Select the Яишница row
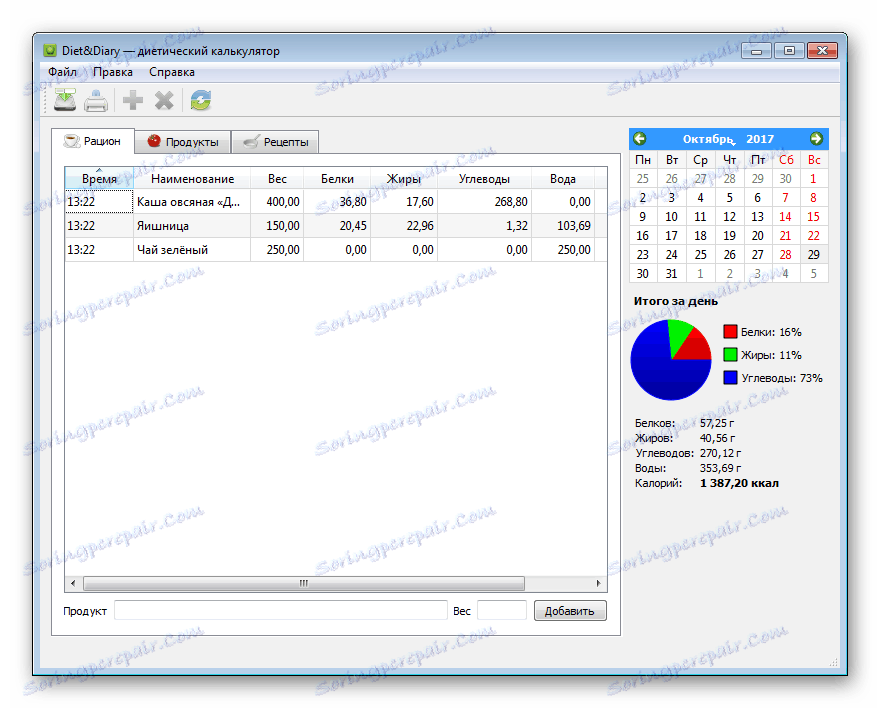 click(x=336, y=226)
